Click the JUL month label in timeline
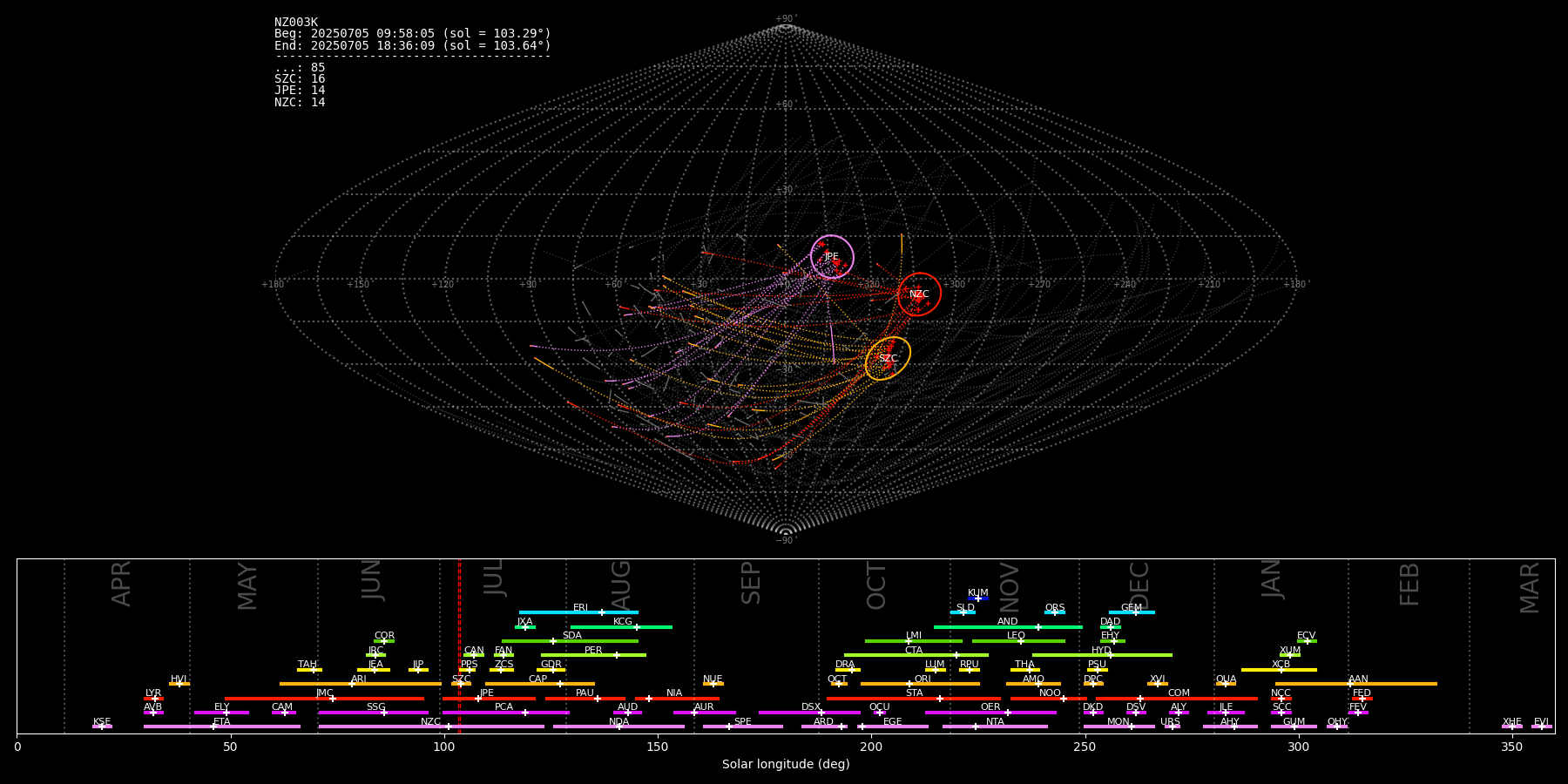This screenshot has height=784, width=1568. pyautogui.click(x=494, y=577)
